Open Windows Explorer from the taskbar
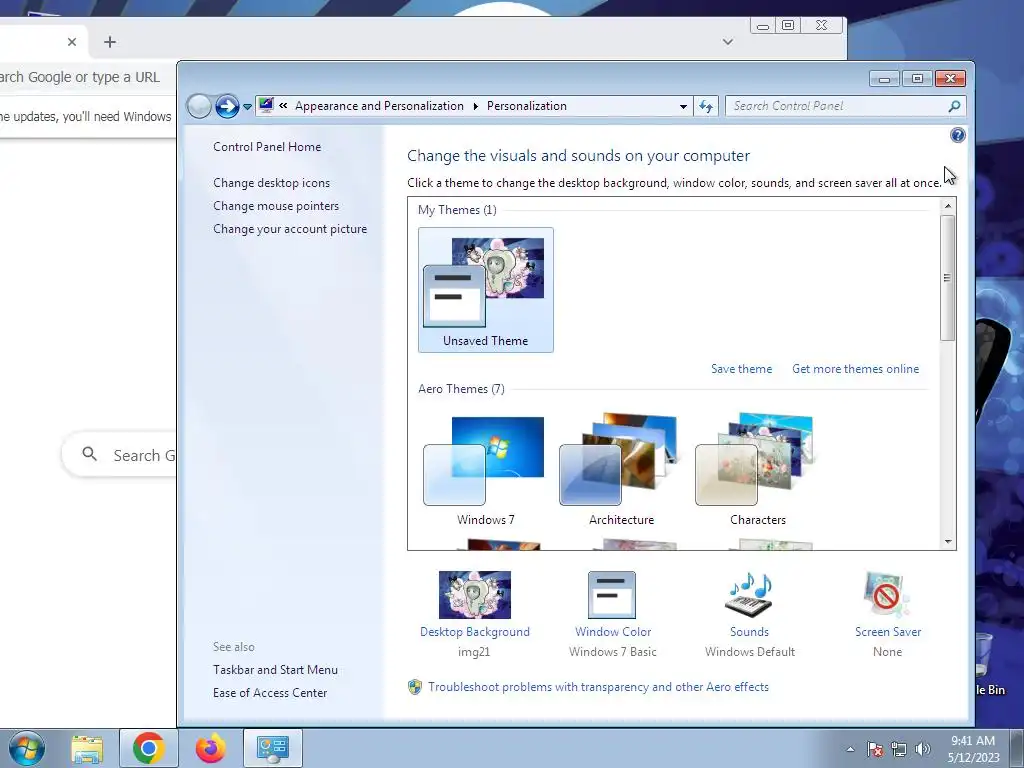This screenshot has width=1024, height=768. pos(87,748)
